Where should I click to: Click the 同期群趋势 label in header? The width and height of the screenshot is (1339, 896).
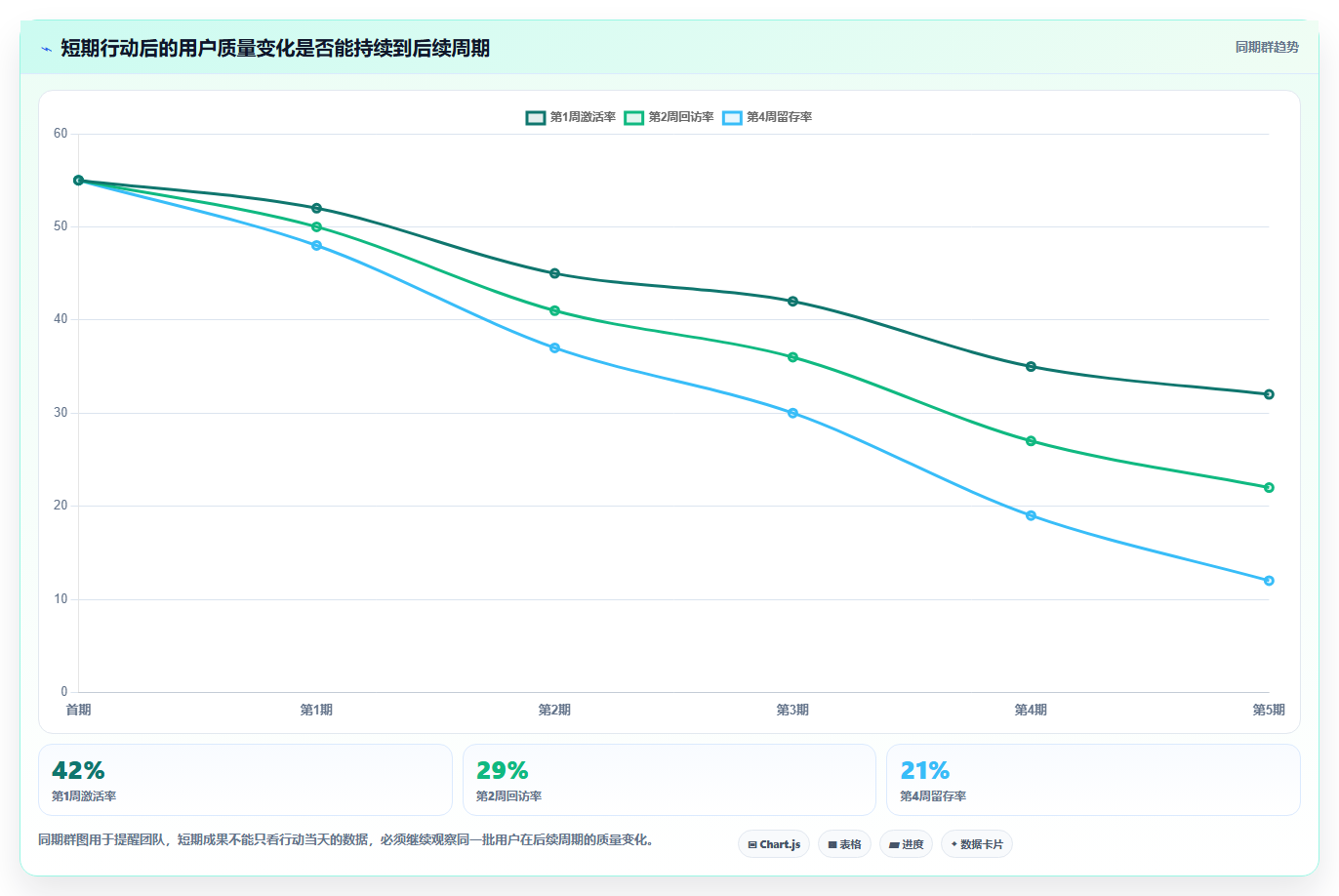pos(1267,47)
